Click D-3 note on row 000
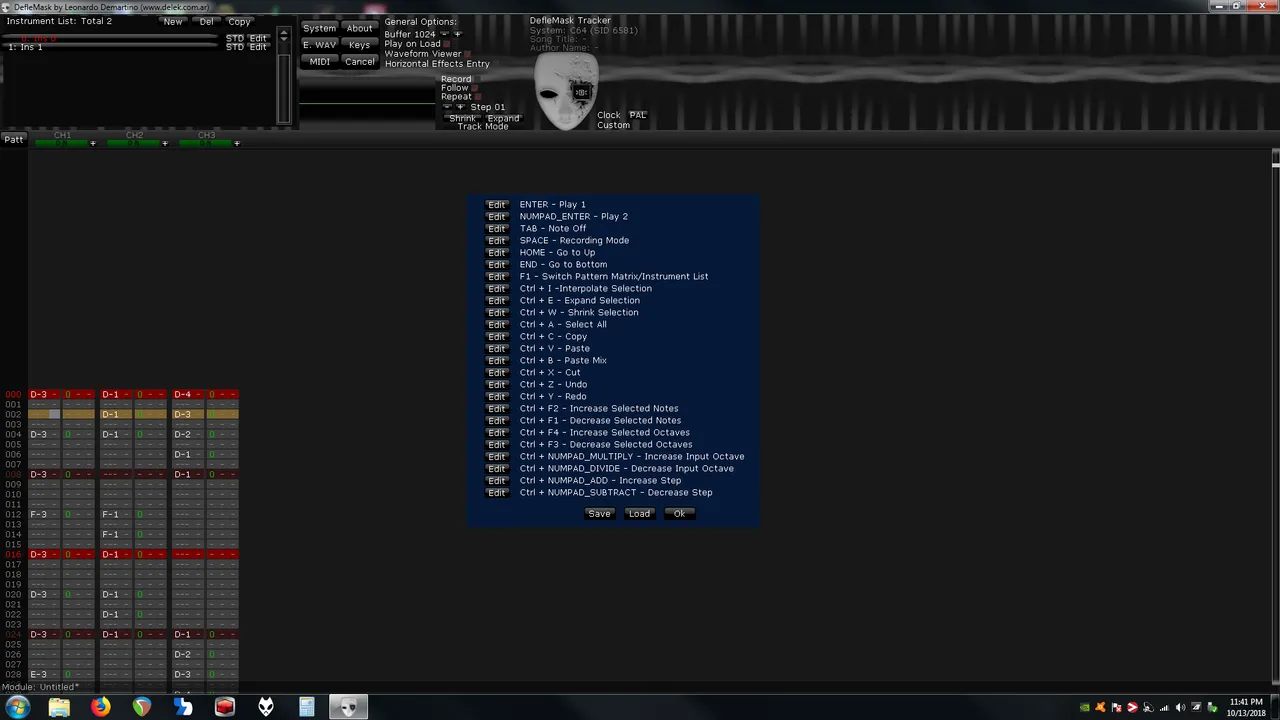 coord(38,395)
